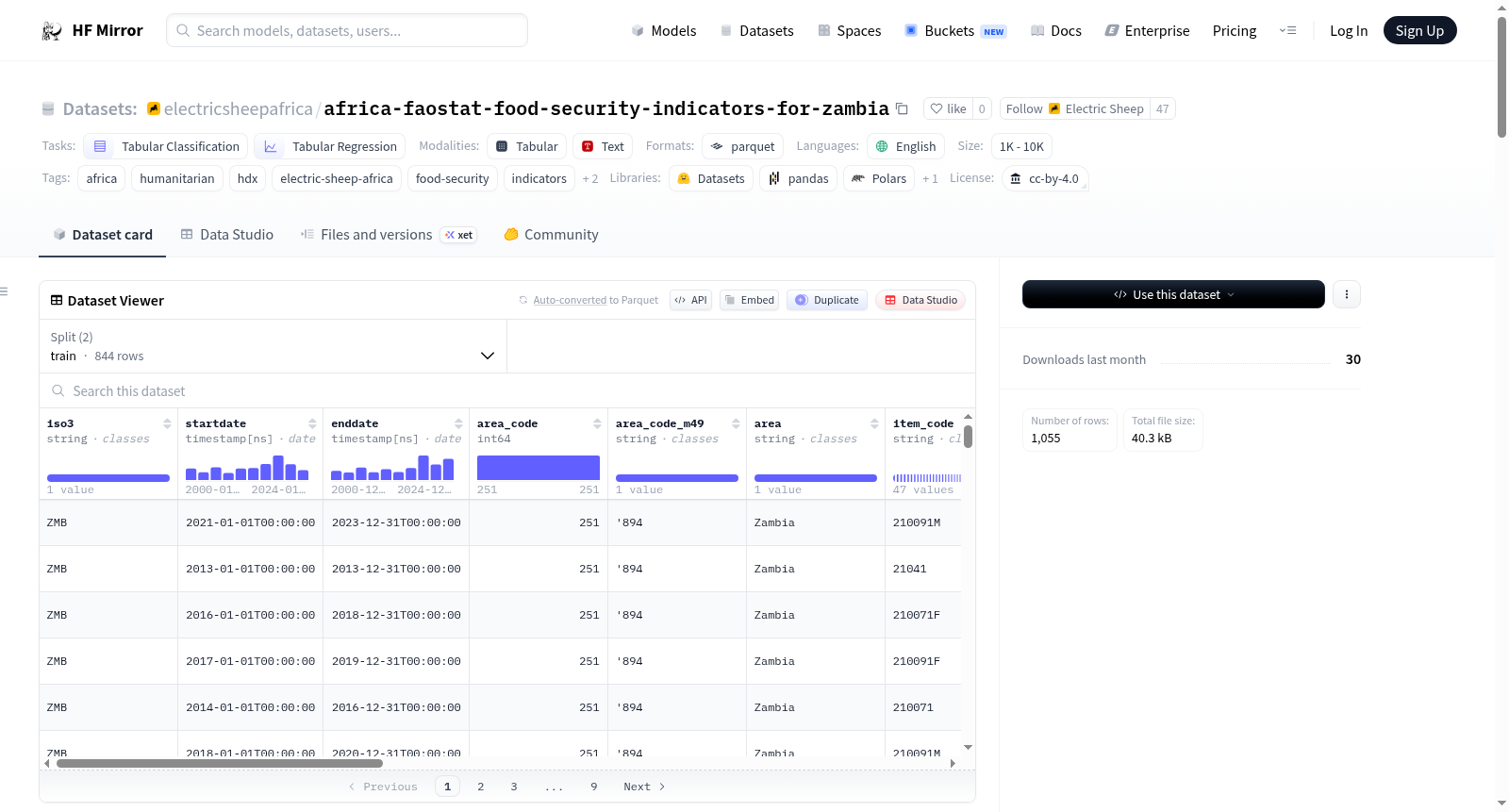
Task: Open the three-dot more options button
Action: point(1347,294)
